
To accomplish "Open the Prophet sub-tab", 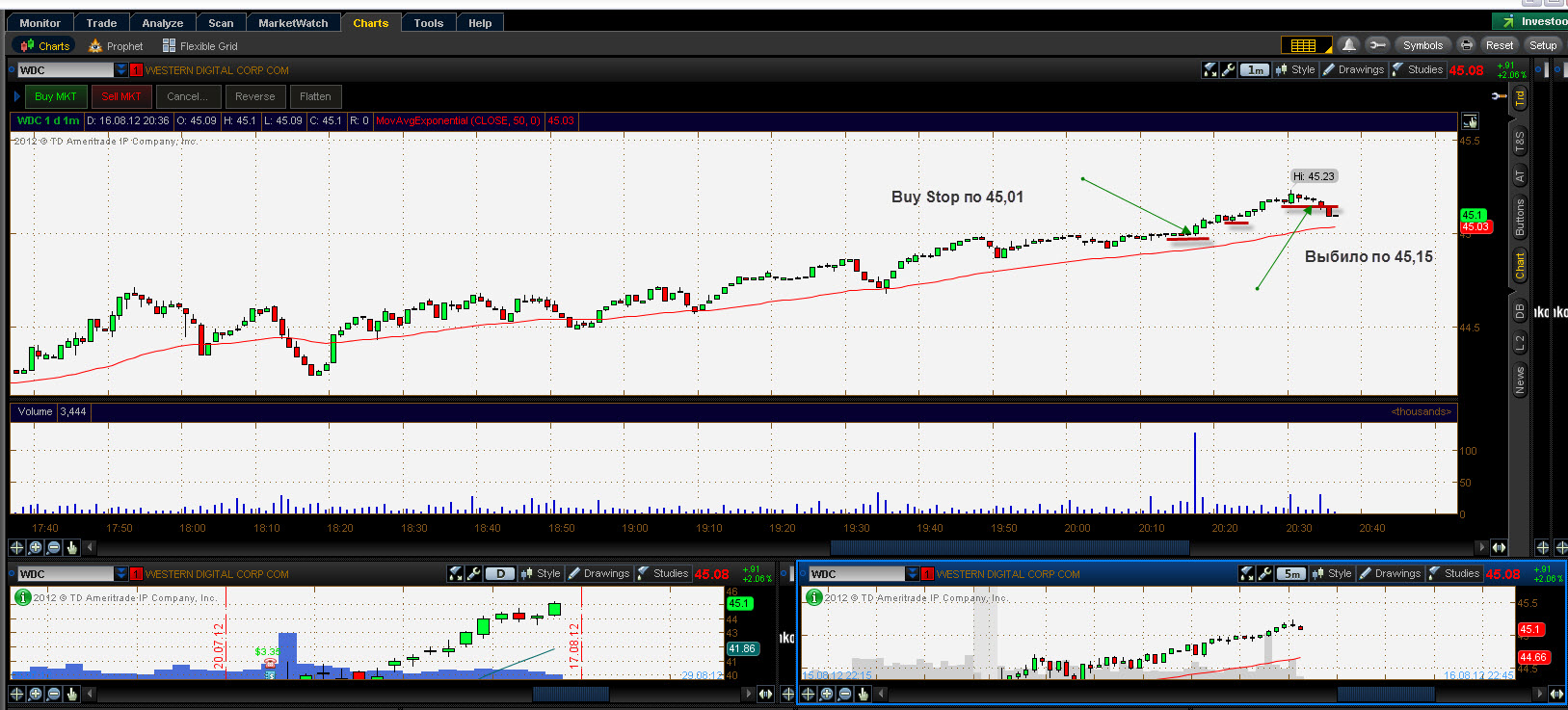I will pyautogui.click(x=116, y=45).
